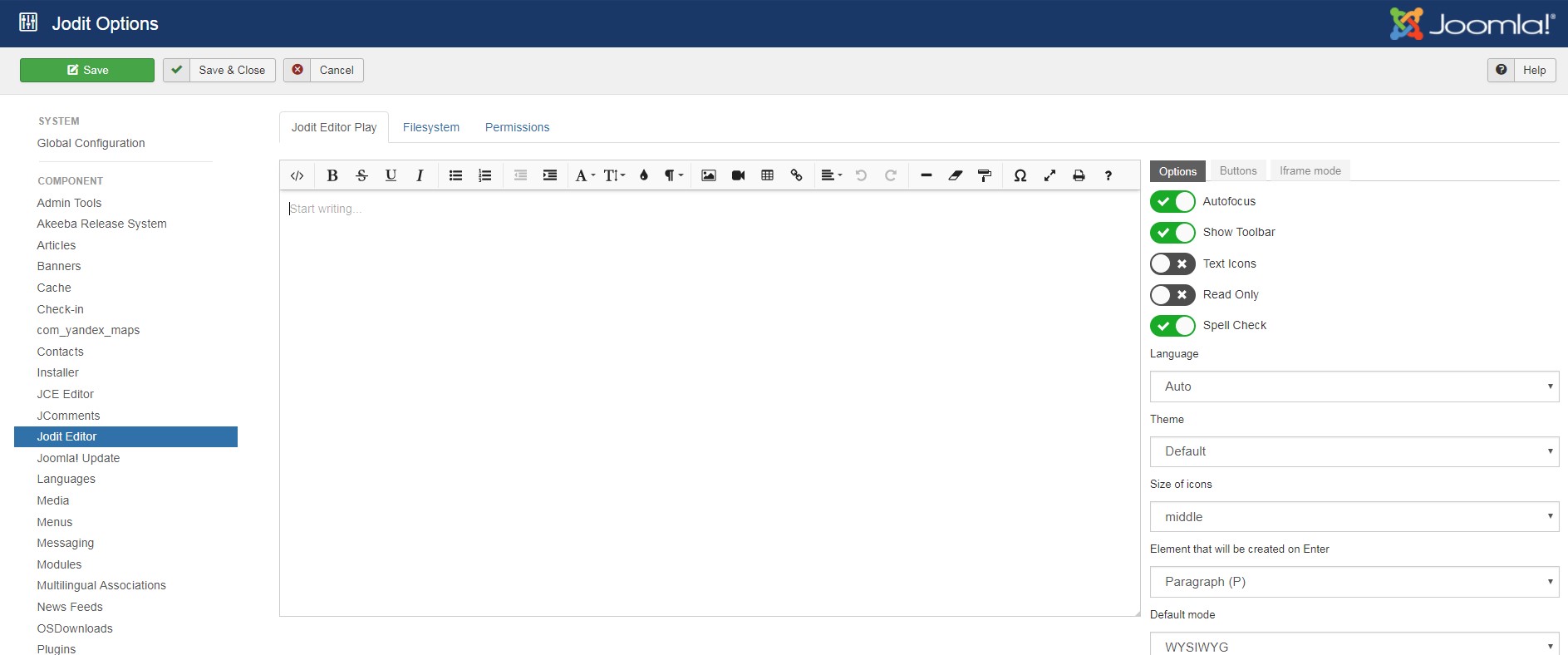Click Save & Close button
This screenshot has height=655, width=1568.
219,70
